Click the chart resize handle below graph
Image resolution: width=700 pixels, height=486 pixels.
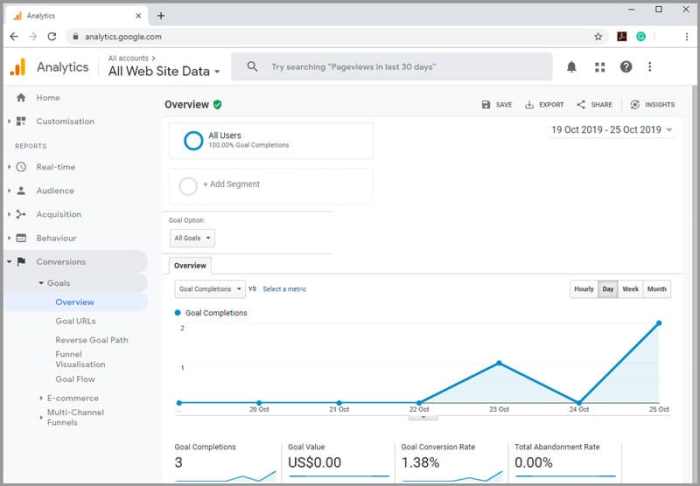[423, 418]
